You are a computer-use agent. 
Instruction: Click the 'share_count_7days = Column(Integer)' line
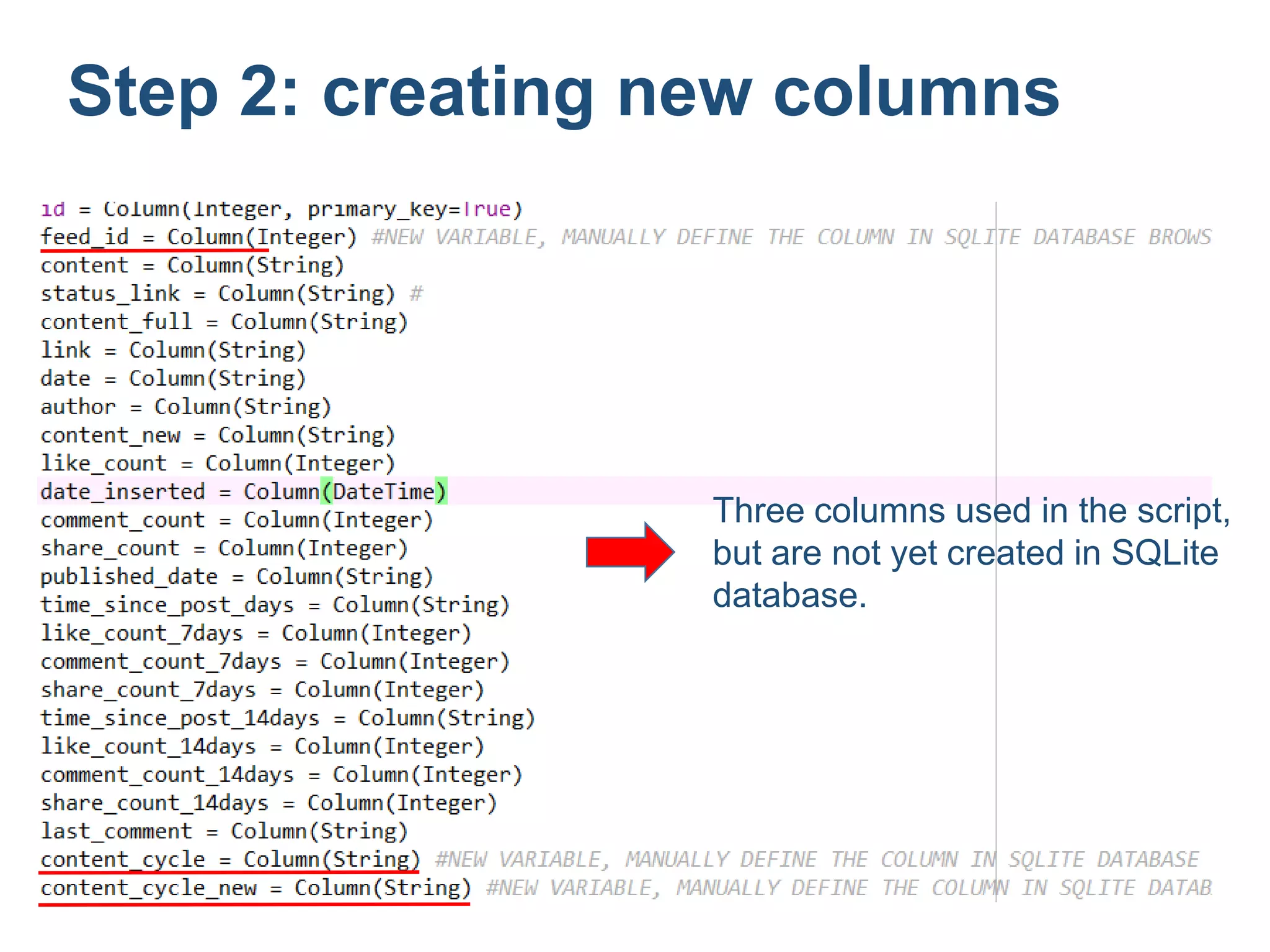[262, 690]
